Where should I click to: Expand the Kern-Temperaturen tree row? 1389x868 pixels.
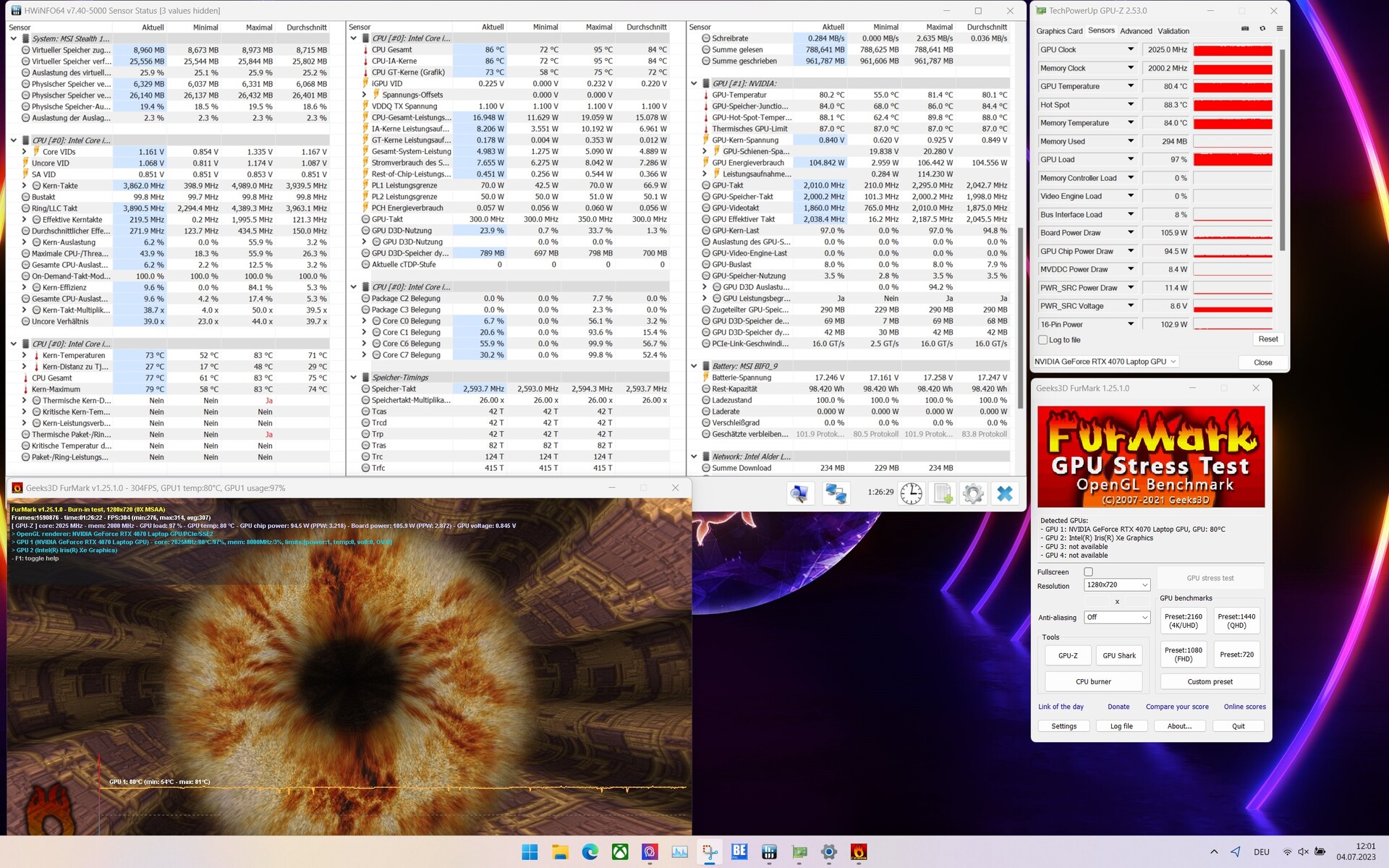(25, 355)
